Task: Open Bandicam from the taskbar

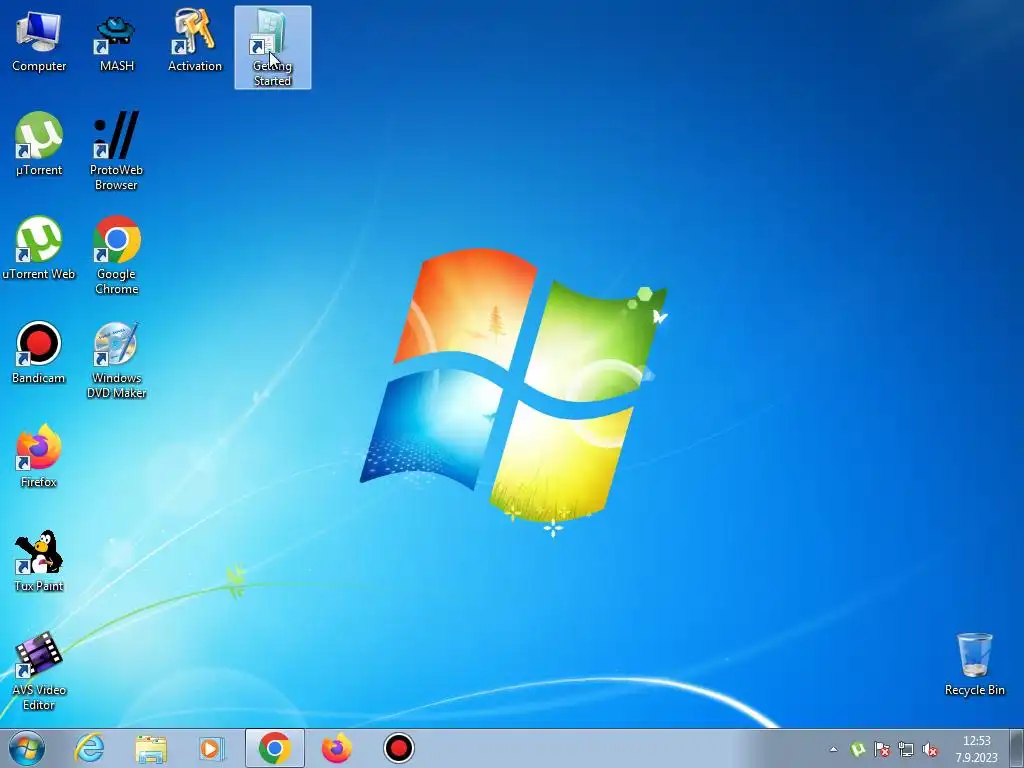Action: point(398,748)
